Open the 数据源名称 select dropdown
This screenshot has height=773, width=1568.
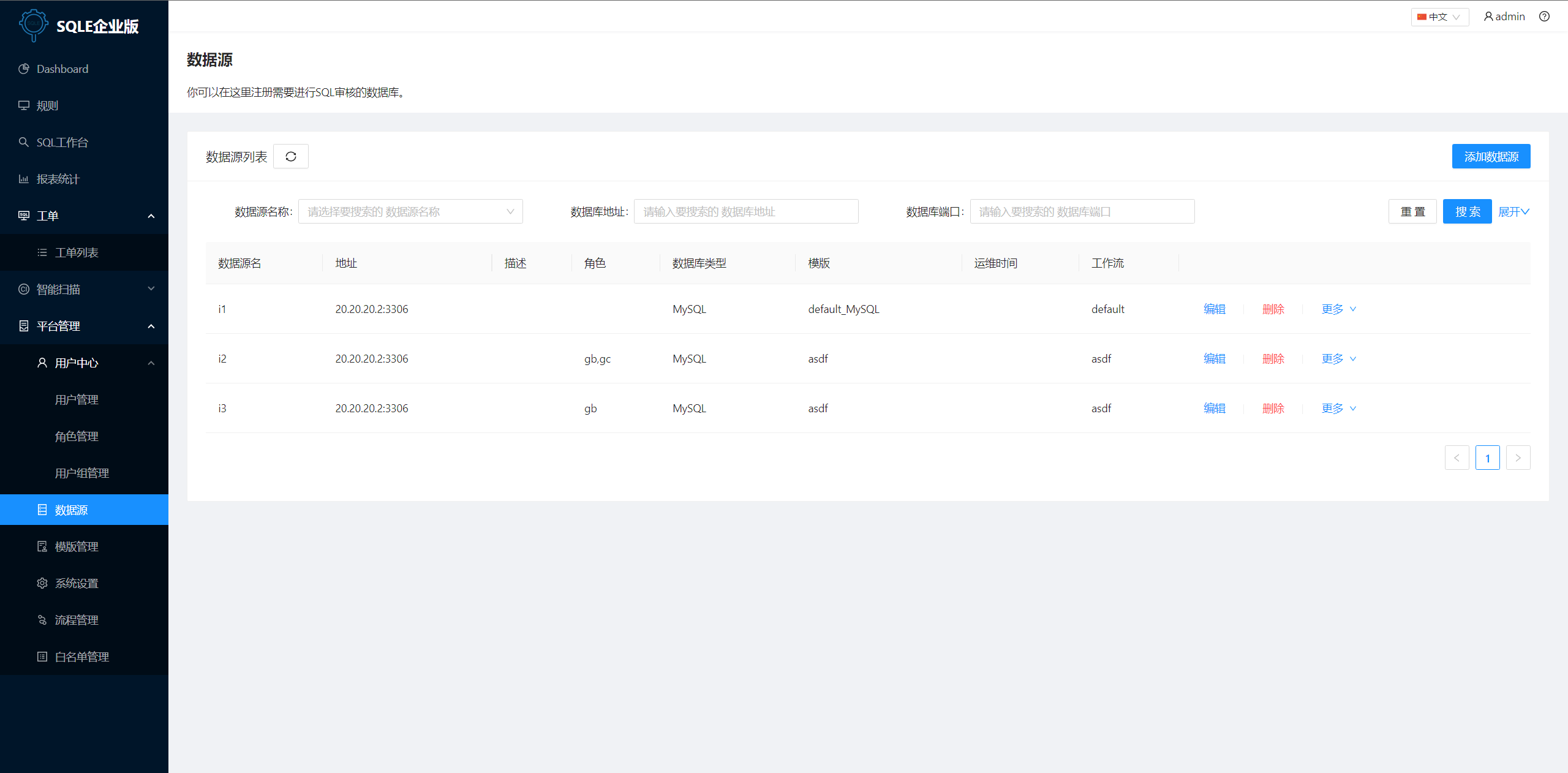[410, 211]
